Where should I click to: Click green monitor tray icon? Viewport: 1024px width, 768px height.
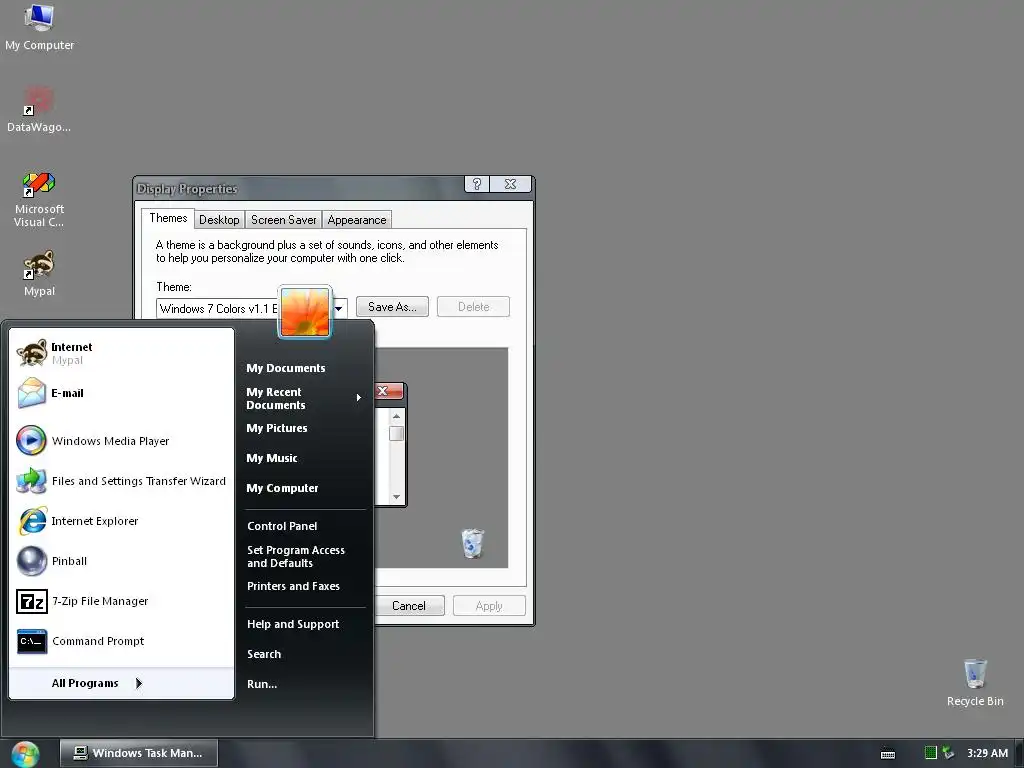931,753
